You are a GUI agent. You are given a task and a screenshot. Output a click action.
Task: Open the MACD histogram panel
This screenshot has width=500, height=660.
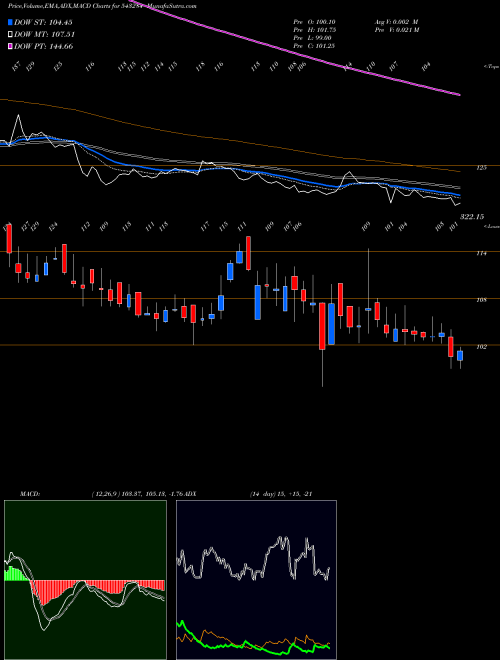85,580
